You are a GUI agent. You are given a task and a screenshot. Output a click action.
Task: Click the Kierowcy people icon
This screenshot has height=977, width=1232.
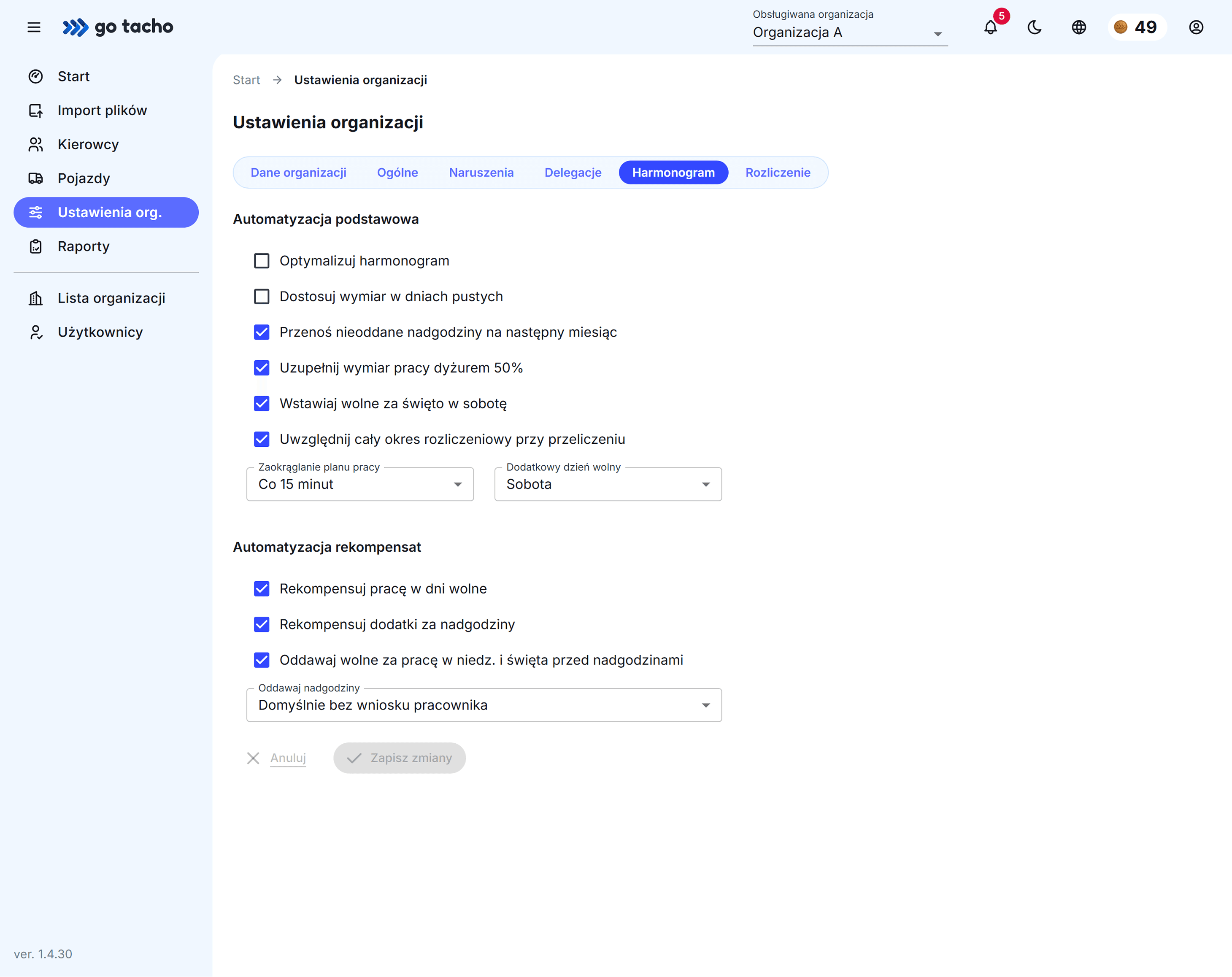[x=35, y=145]
